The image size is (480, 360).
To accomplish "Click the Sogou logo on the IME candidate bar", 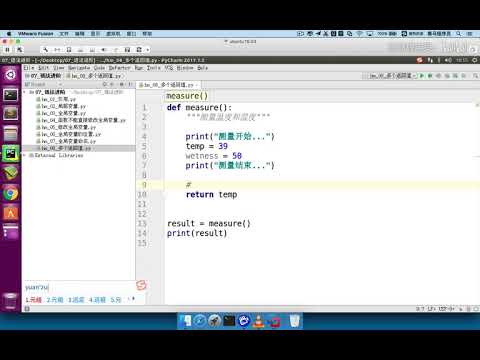I will point(141,285).
